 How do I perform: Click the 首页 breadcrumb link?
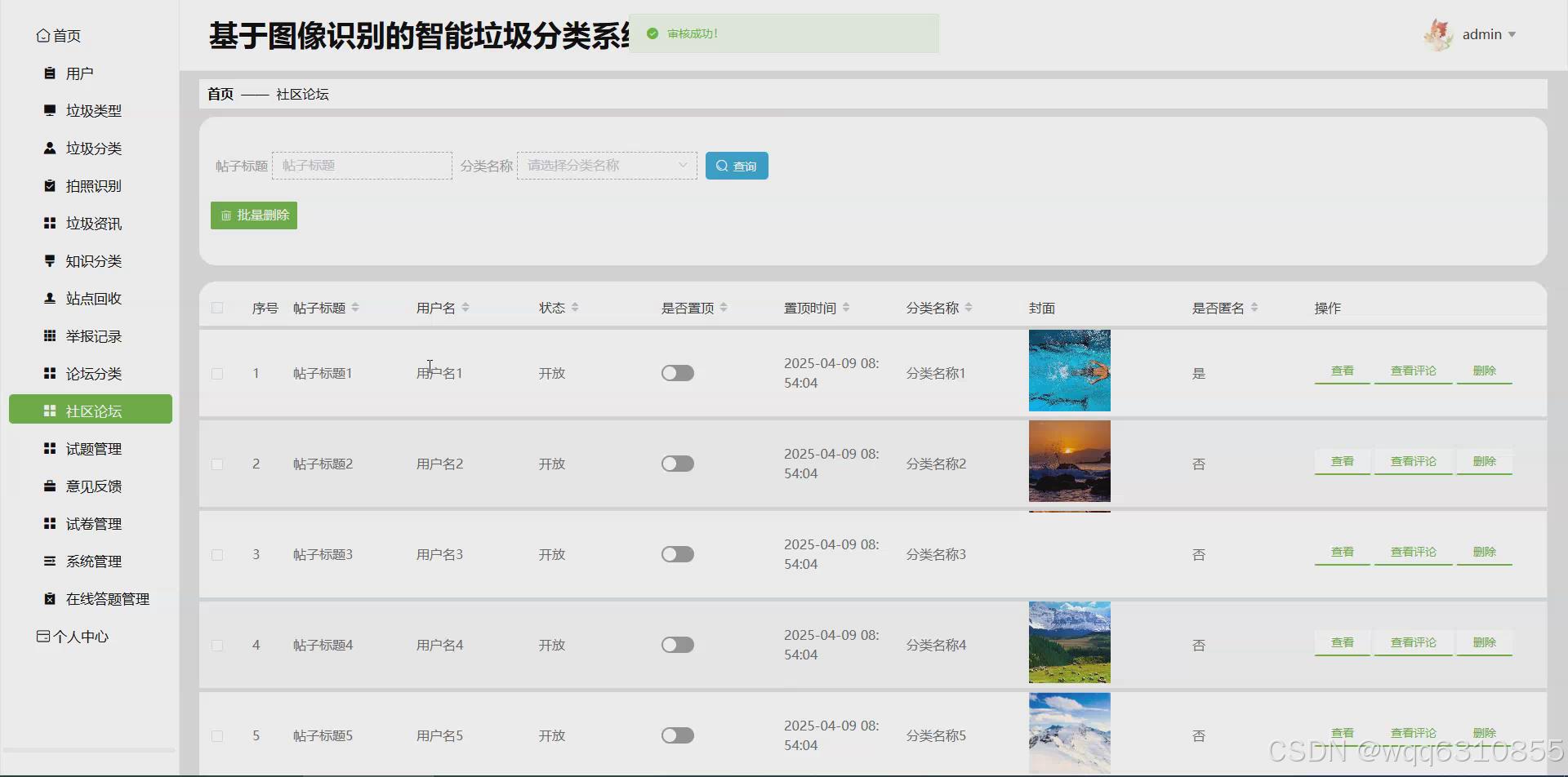(x=220, y=94)
